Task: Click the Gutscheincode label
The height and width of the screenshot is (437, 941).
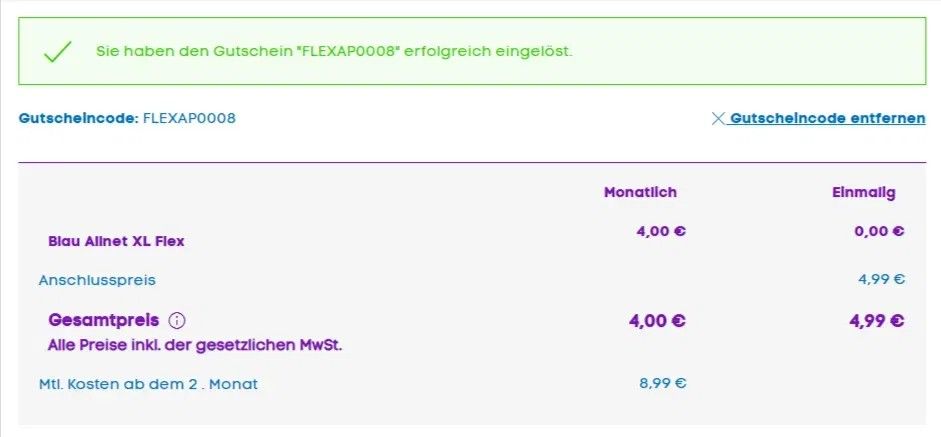Action: coord(78,118)
